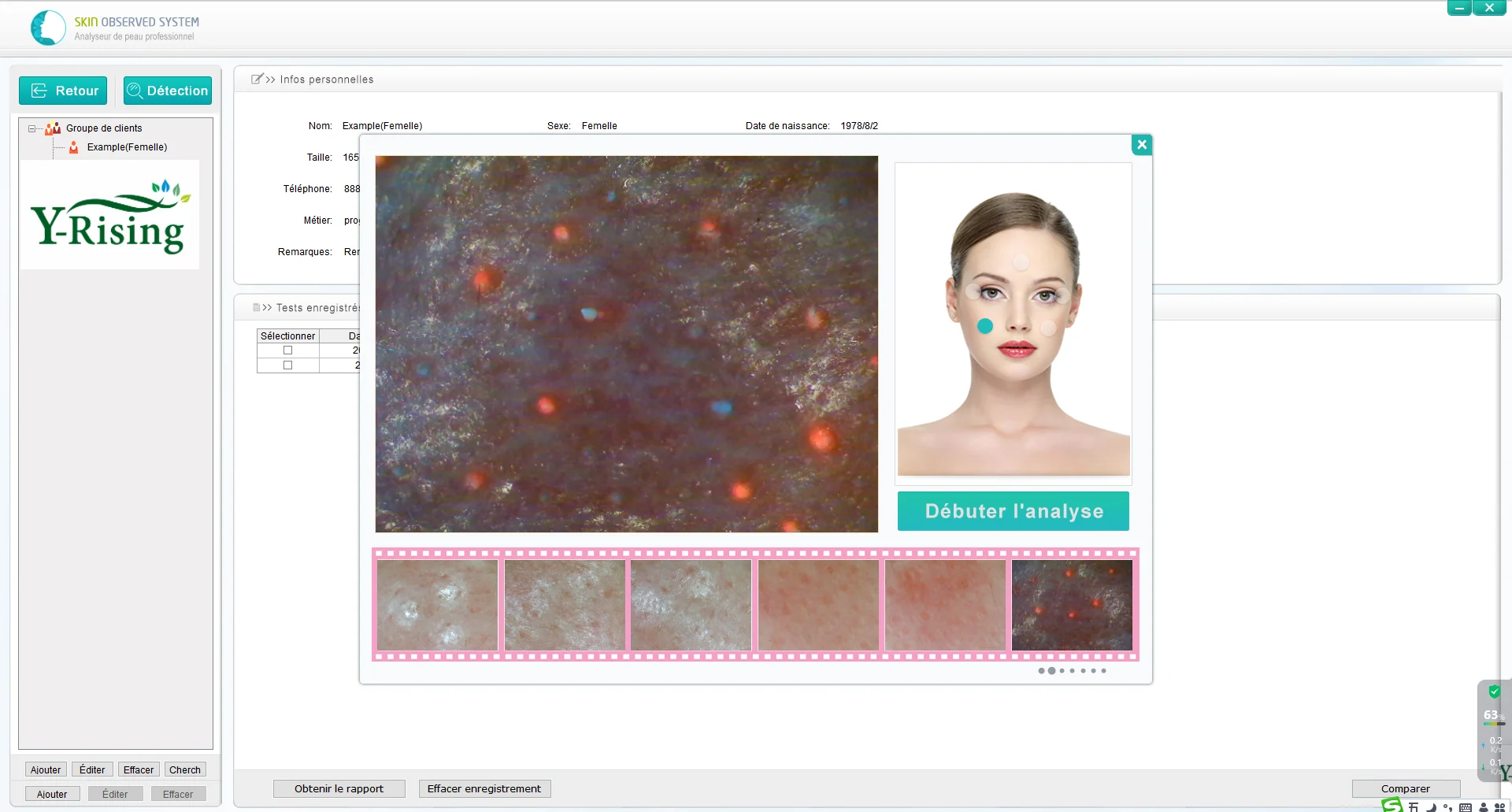Check the second test record checkbox
This screenshot has width=1512, height=812.
(287, 365)
